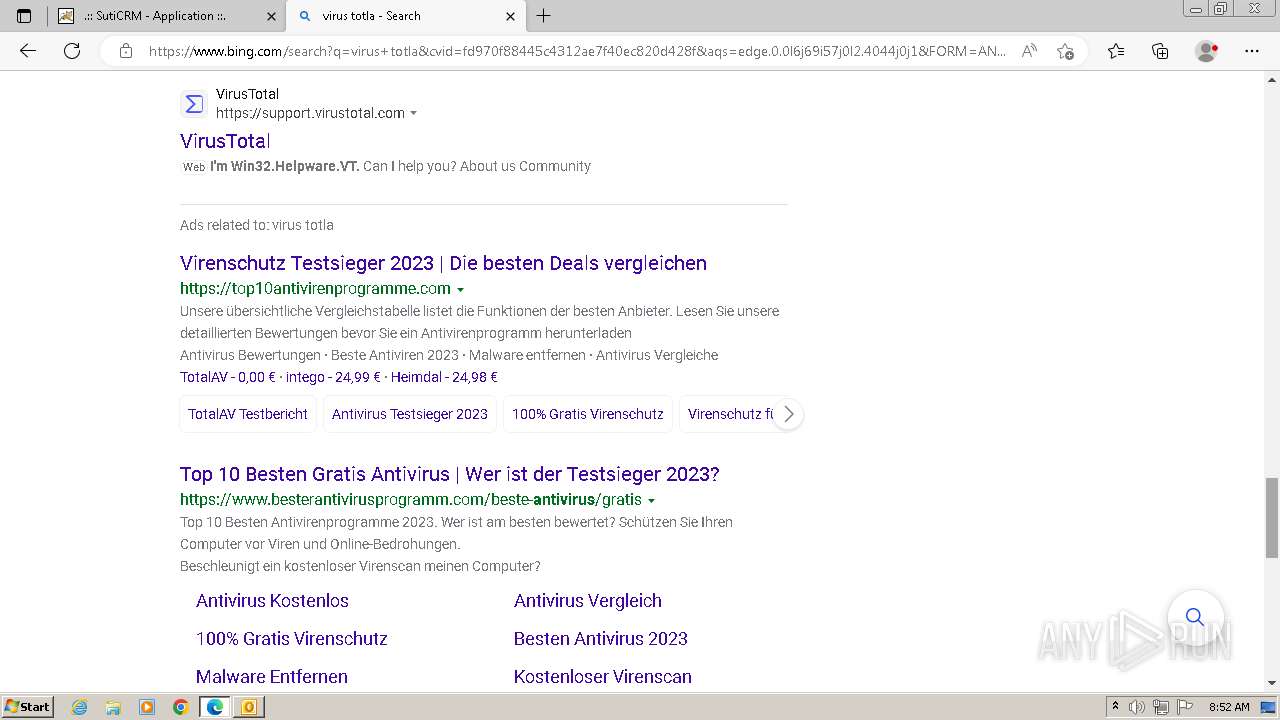
Task: Open Virenschutz Testsieger 2023 ad link
Action: 443,263
